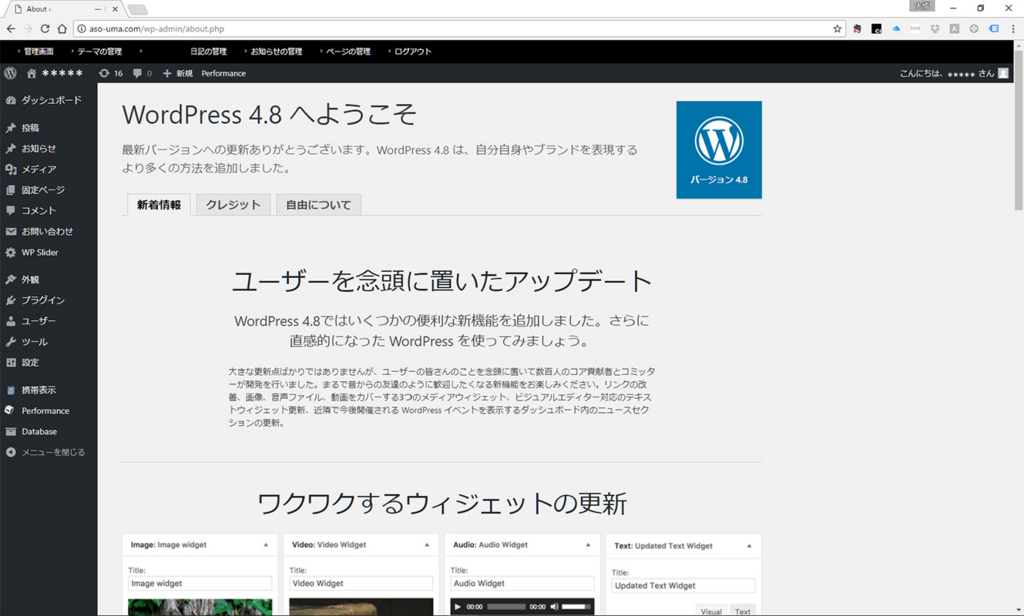Open the ツール tools sidebar item
1024x616 pixels.
point(48,342)
